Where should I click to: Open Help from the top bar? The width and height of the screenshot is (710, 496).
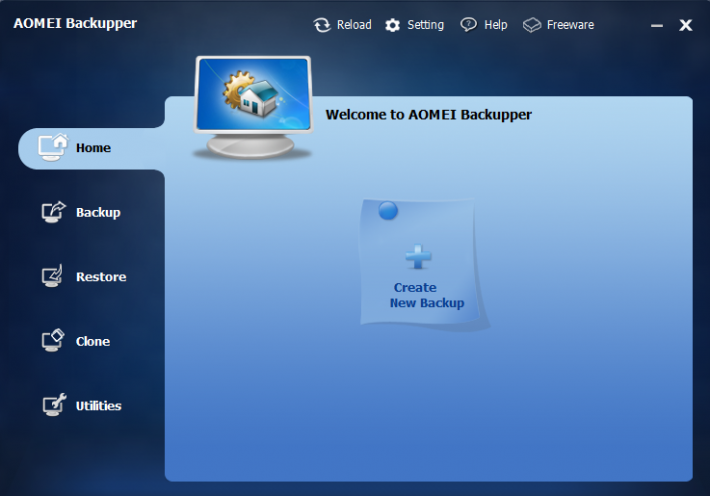[495, 25]
